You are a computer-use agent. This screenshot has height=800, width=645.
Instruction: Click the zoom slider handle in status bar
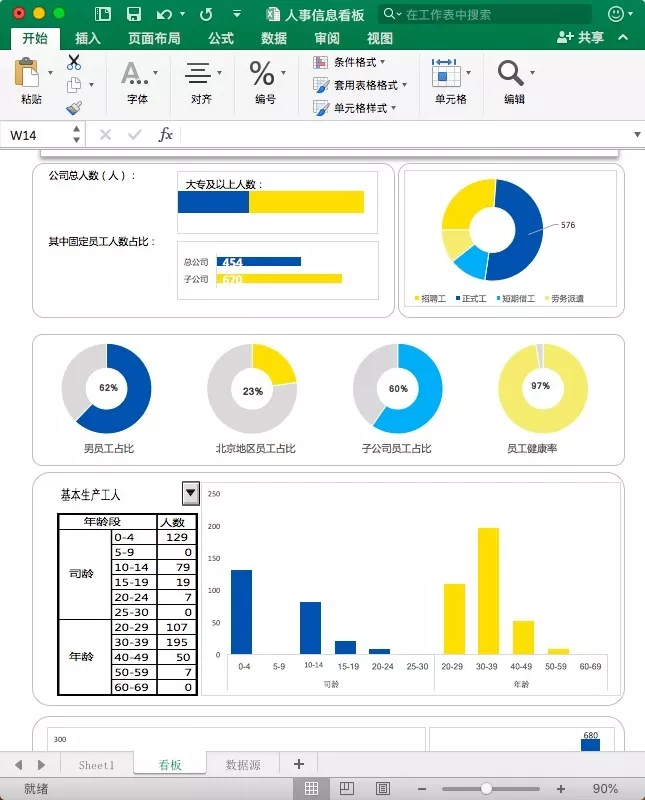[486, 789]
